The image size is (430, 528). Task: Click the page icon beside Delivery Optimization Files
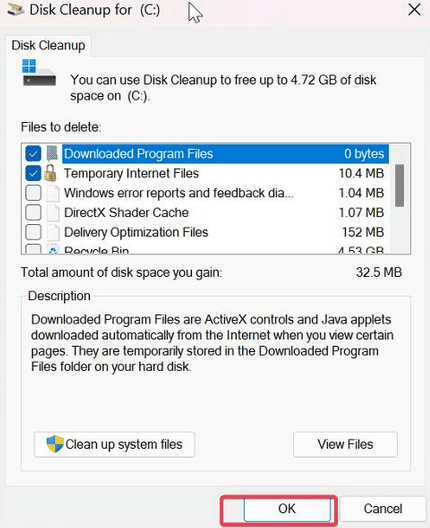click(53, 232)
